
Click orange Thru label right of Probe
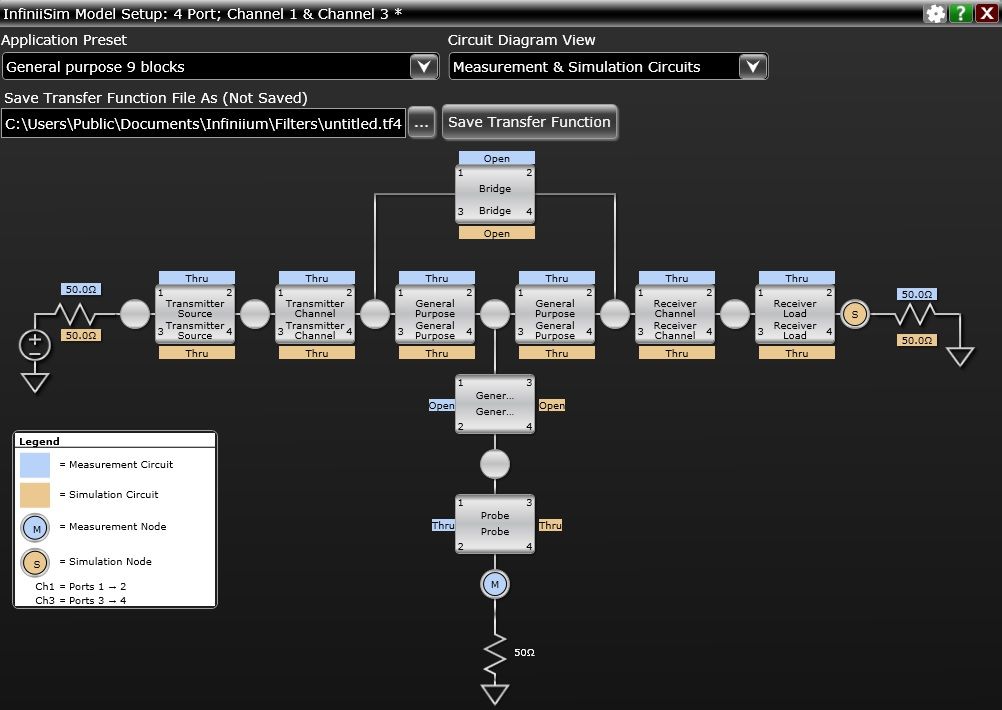[x=550, y=525]
